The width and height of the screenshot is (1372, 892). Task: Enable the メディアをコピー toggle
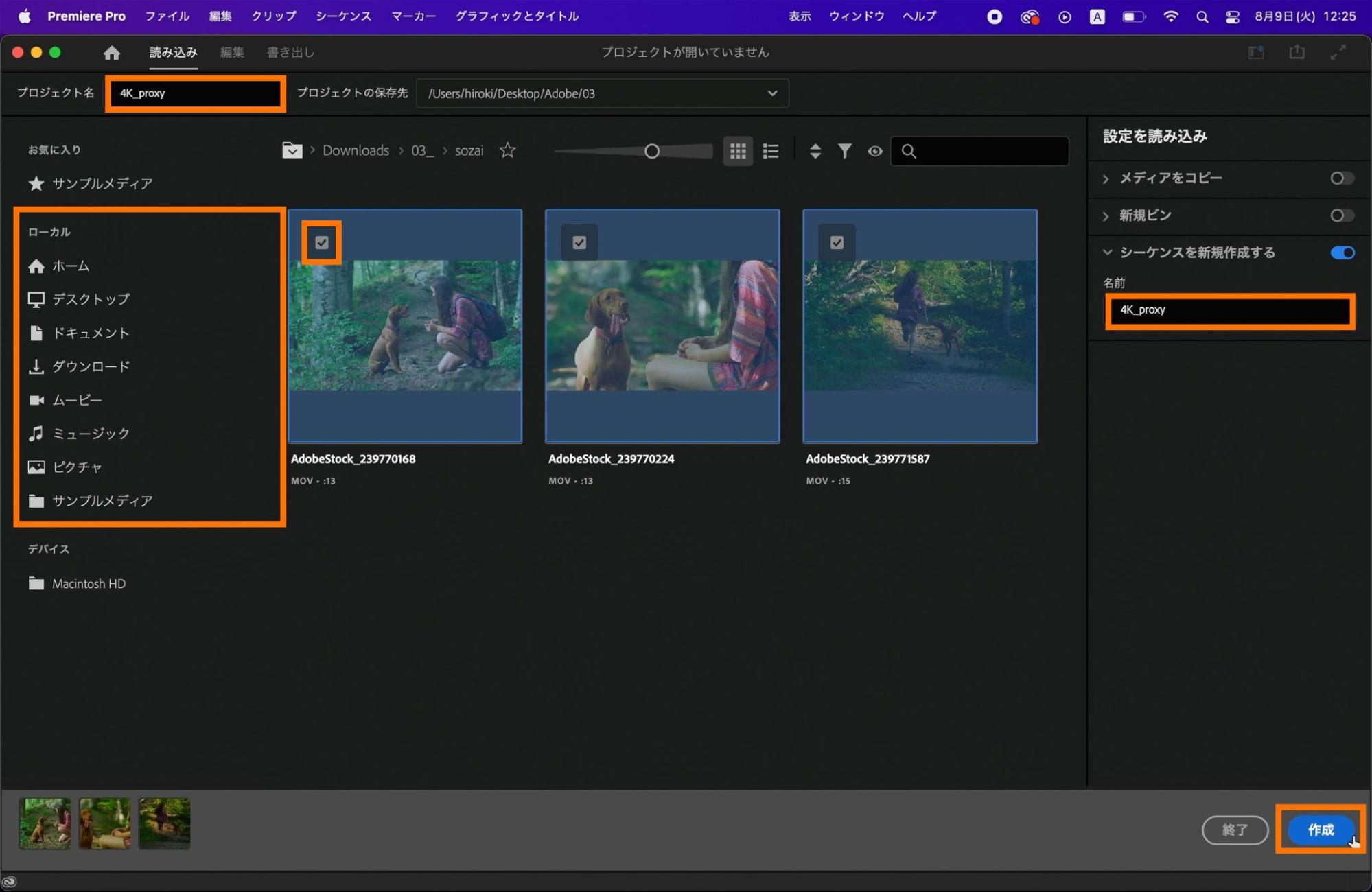[x=1342, y=178]
